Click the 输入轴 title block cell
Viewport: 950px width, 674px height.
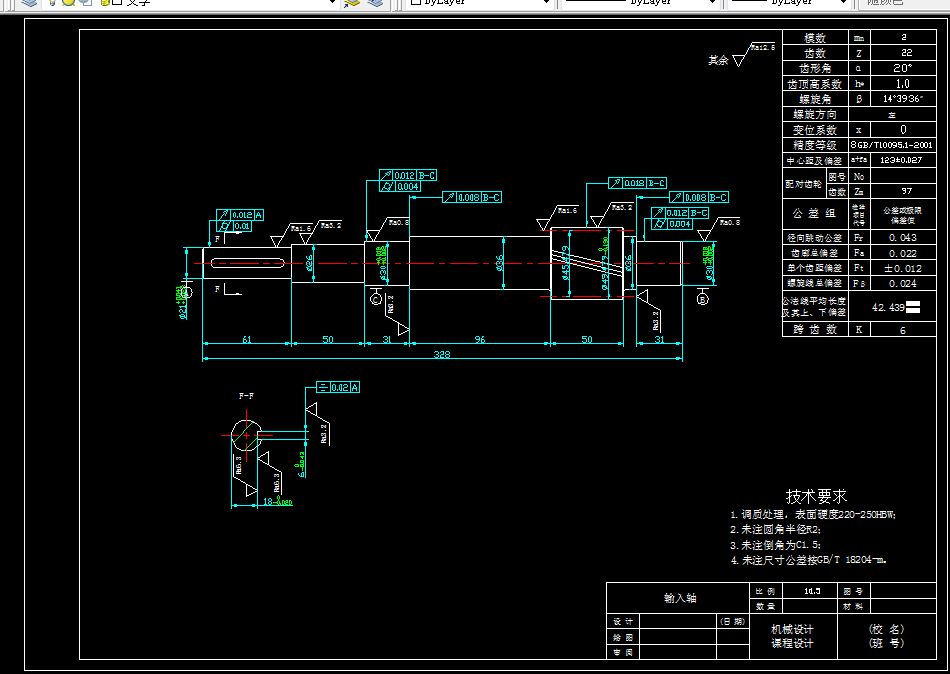coord(680,598)
